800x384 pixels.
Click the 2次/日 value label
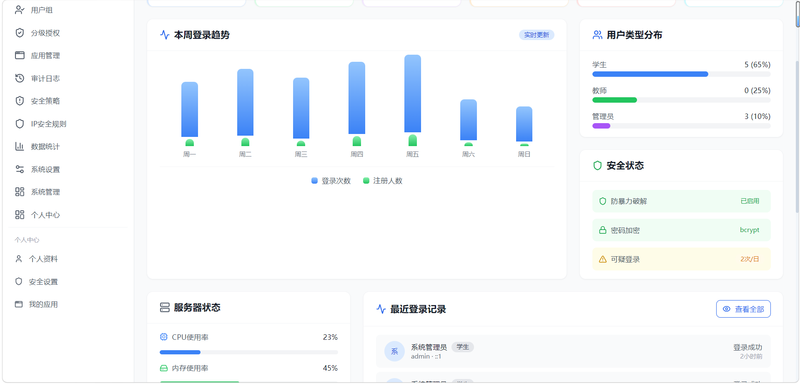(749, 259)
